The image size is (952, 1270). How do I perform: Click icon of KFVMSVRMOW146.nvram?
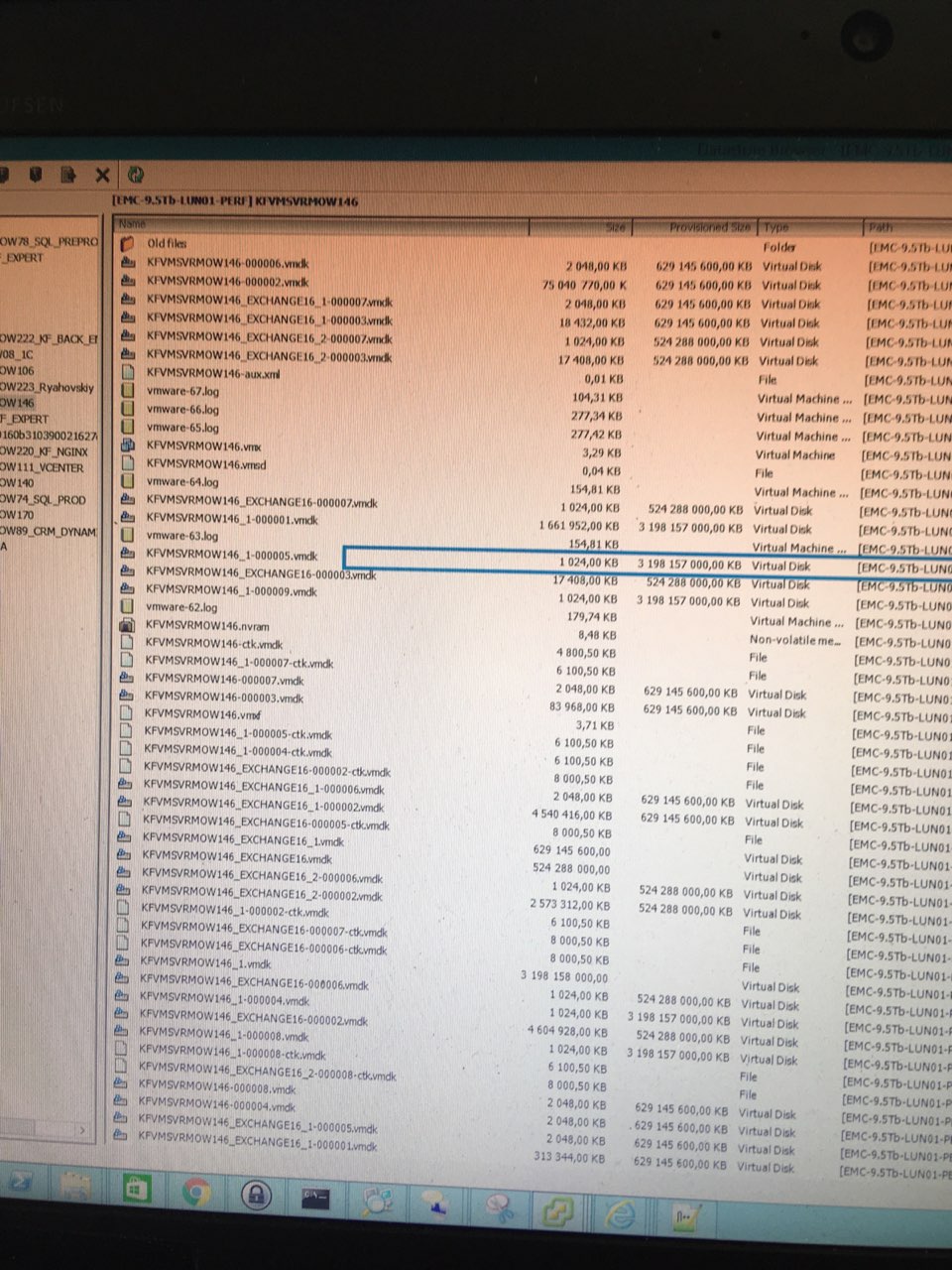pyautogui.click(x=126, y=625)
